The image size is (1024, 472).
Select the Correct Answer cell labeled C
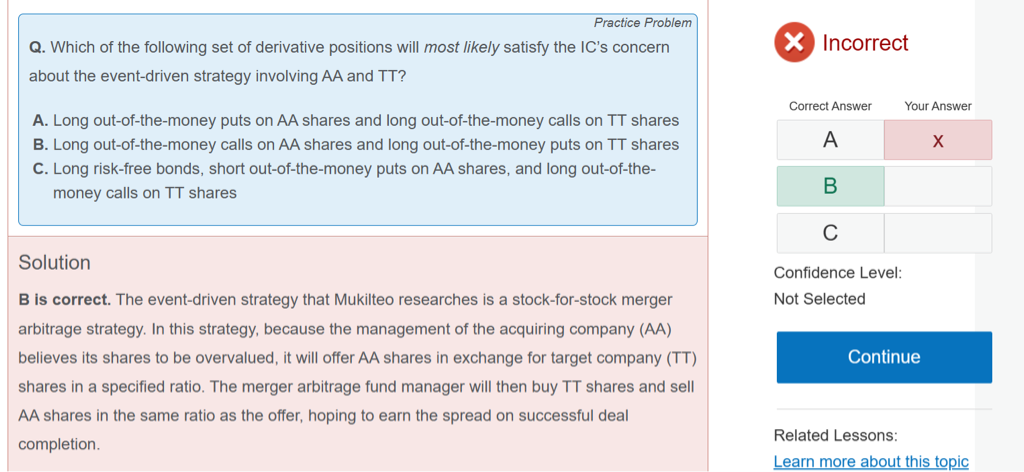[x=830, y=233]
